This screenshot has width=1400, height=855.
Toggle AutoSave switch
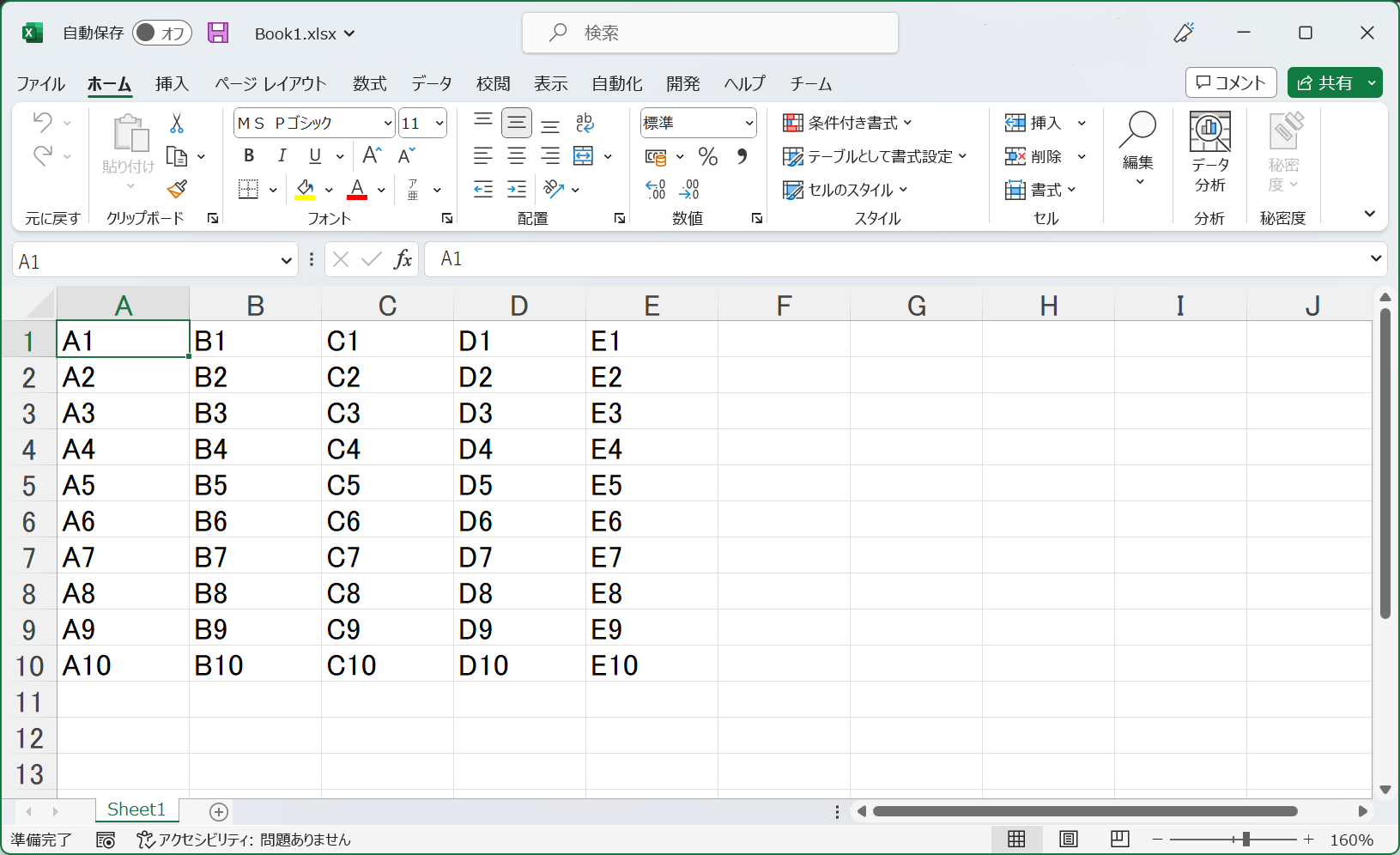161,33
